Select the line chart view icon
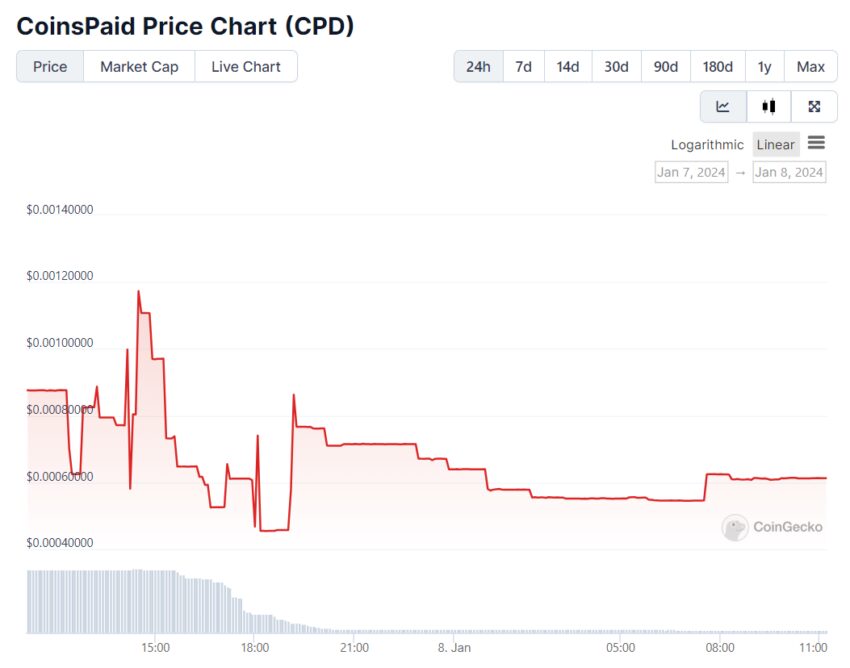 (723, 106)
